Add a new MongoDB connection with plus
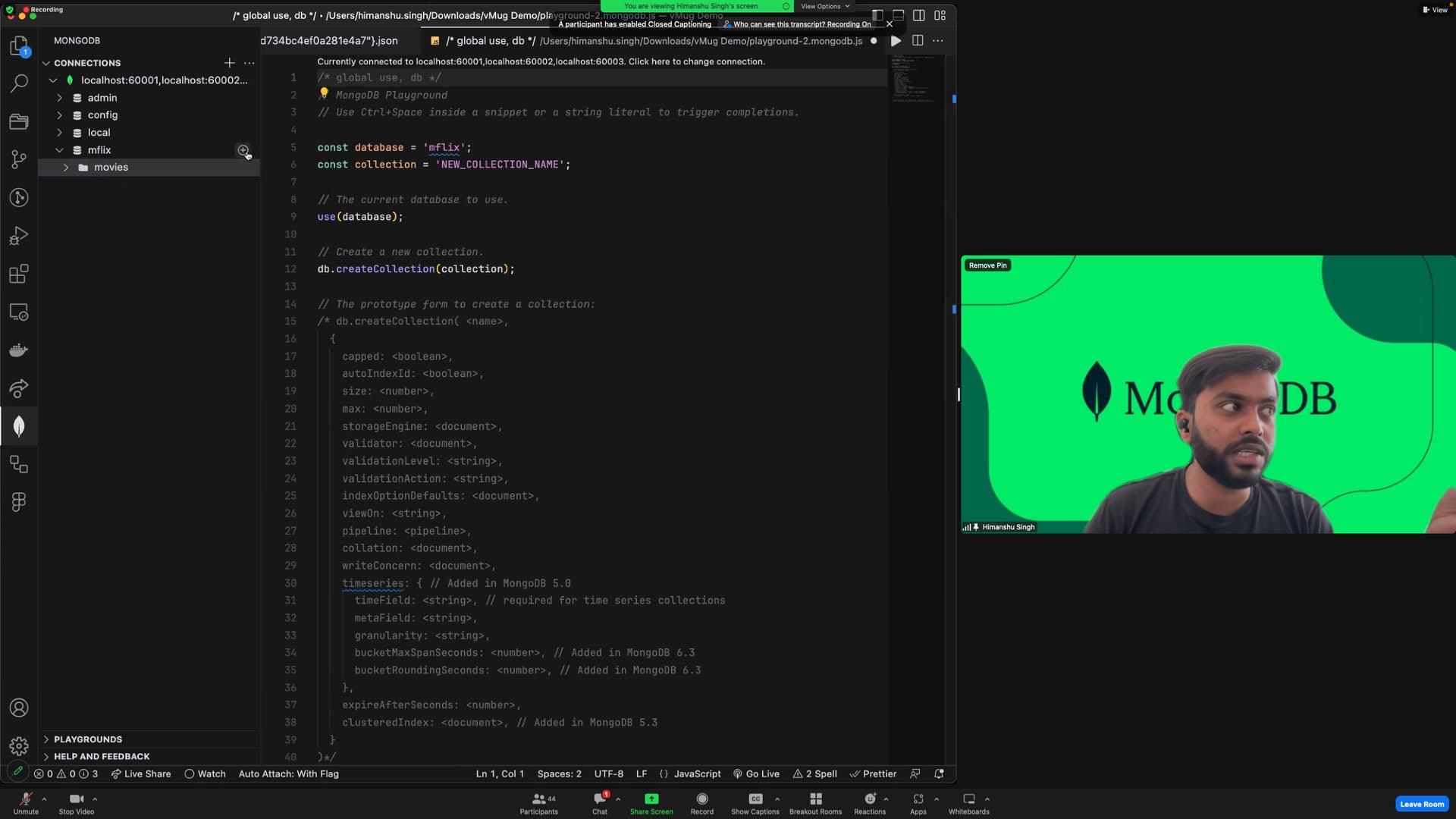Screen dimensions: 1456x819 click(x=229, y=63)
